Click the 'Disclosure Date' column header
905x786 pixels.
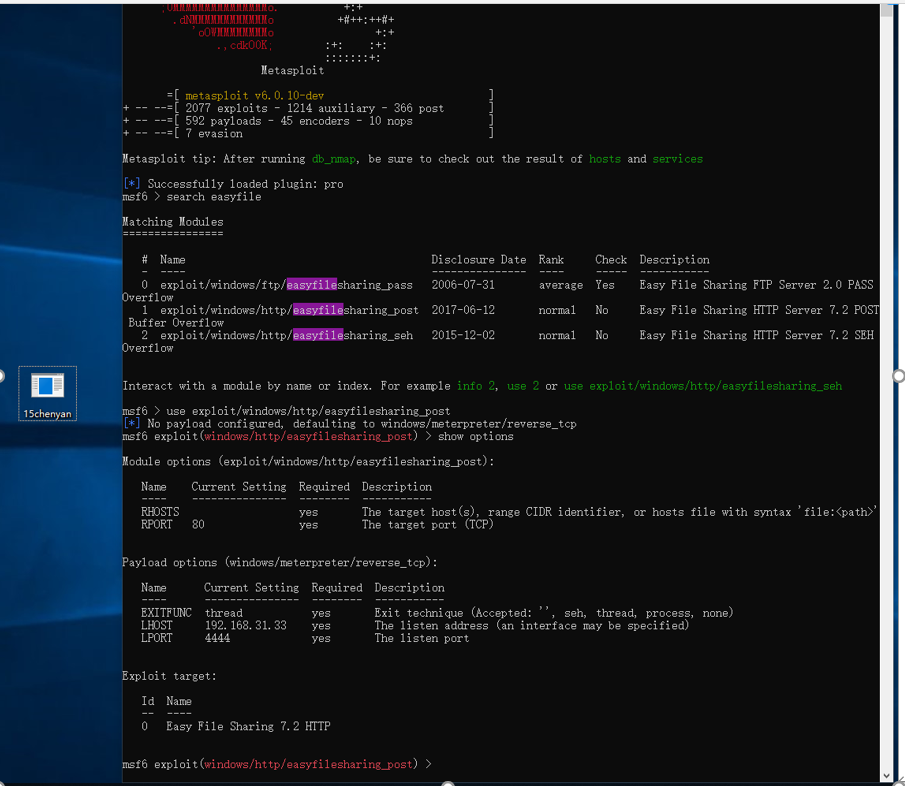click(478, 260)
